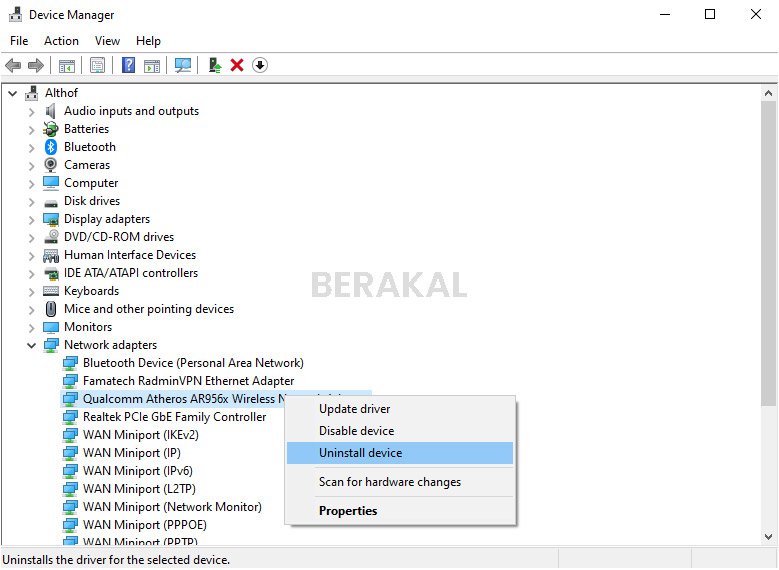Select Realtek PCIe GbE Family Controller
Image resolution: width=779 pixels, height=570 pixels.
click(174, 416)
